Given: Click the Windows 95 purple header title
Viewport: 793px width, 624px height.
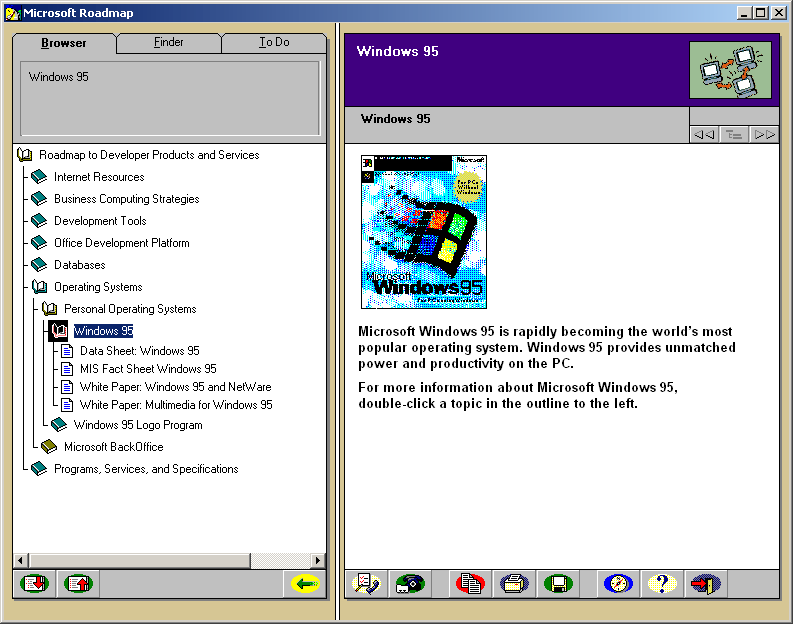Looking at the screenshot, I should [x=398, y=52].
